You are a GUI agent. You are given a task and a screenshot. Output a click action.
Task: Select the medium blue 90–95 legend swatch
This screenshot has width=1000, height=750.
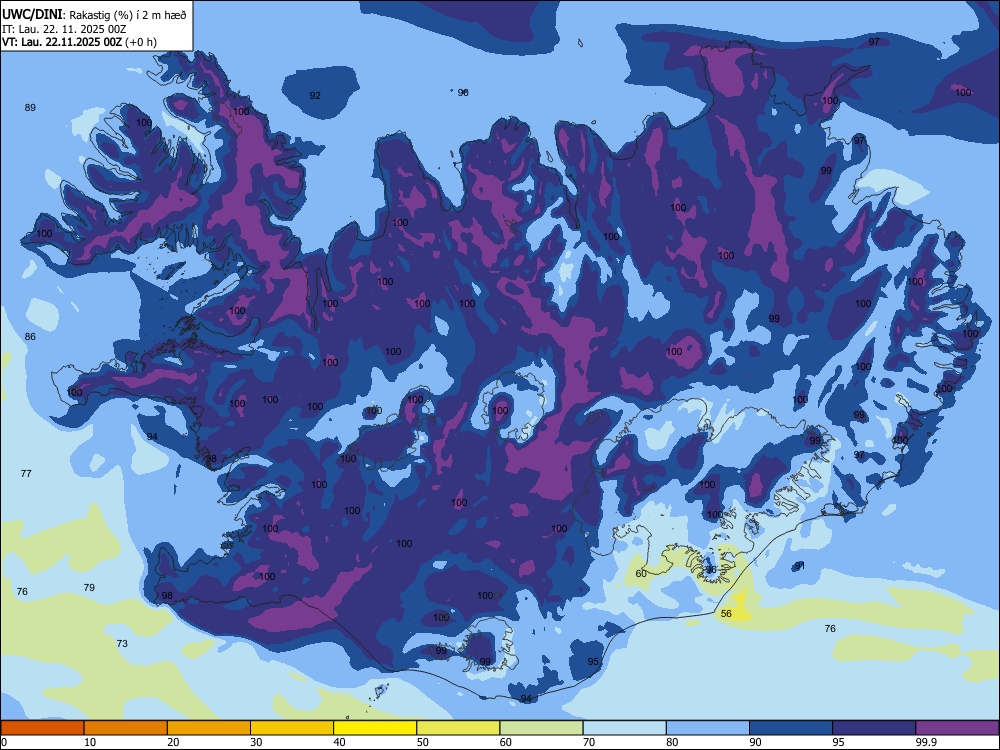click(791, 728)
